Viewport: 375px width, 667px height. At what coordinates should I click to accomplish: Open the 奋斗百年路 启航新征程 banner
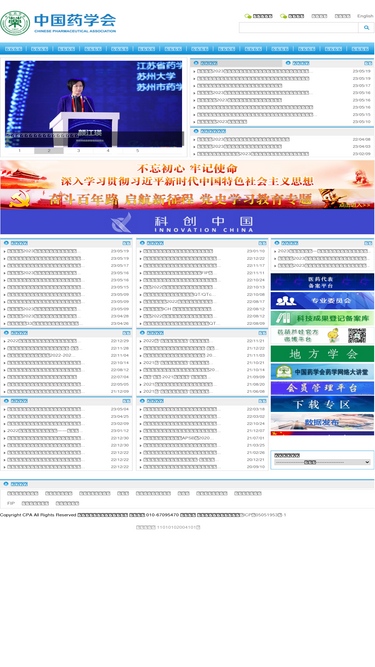tap(187, 199)
